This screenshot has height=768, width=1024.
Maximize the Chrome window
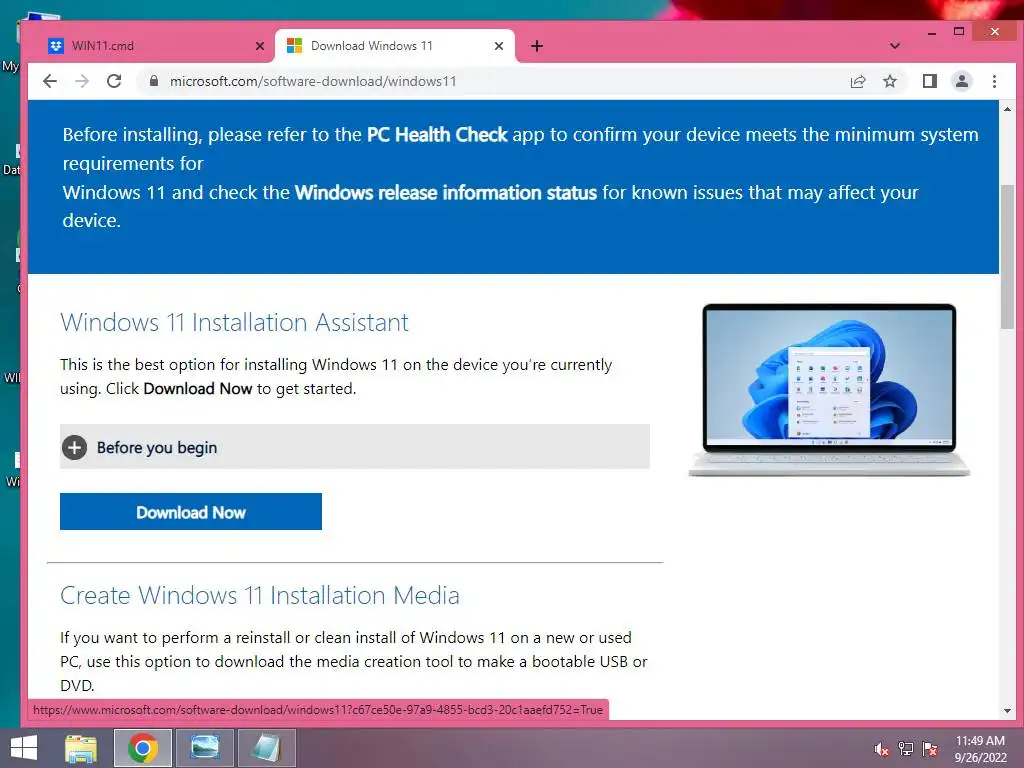(959, 31)
